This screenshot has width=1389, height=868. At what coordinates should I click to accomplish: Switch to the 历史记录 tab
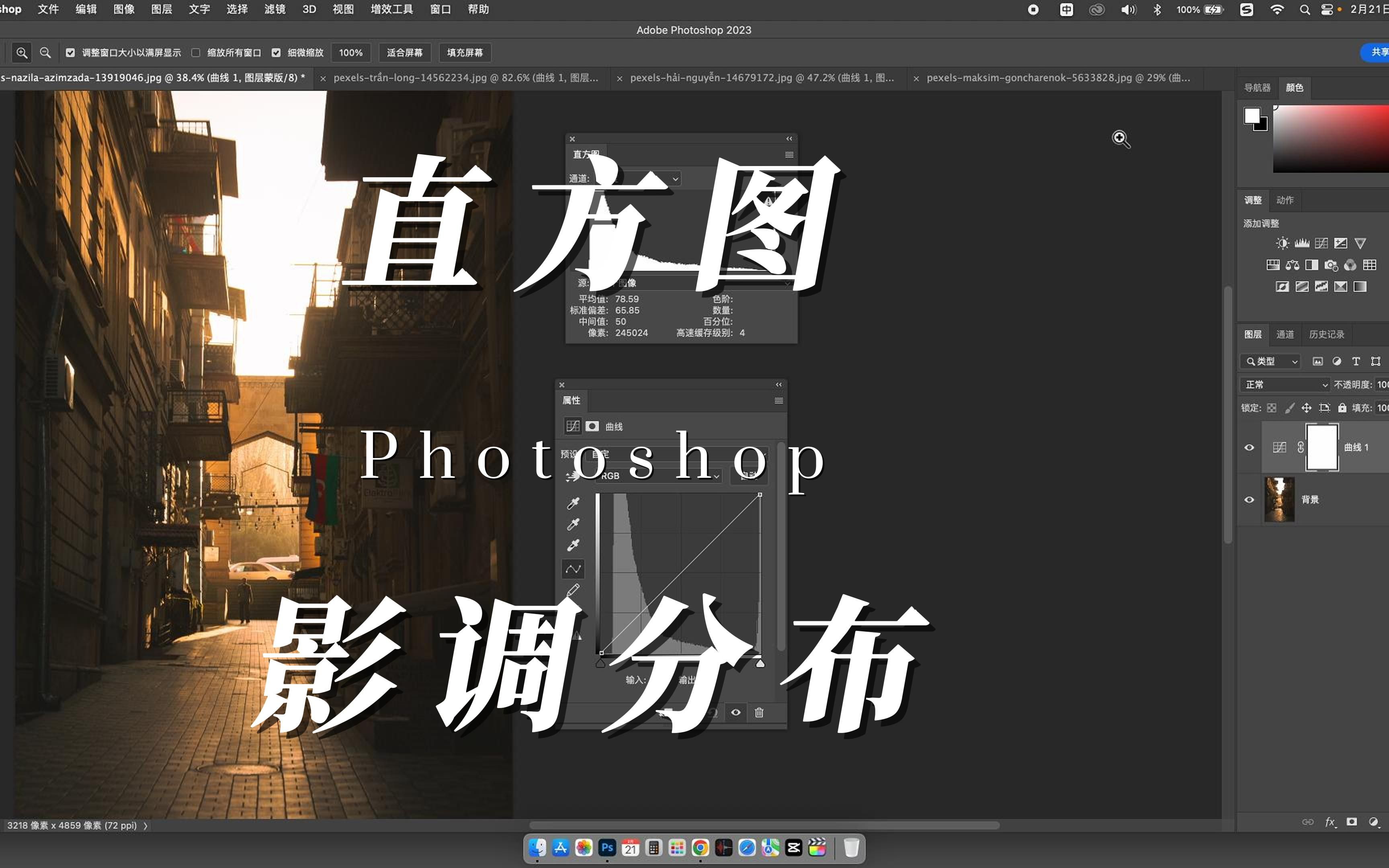click(1326, 334)
